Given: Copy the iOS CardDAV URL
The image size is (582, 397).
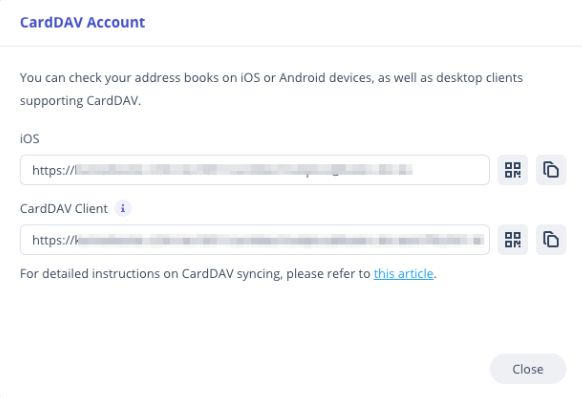Looking at the screenshot, I should tap(551, 170).
